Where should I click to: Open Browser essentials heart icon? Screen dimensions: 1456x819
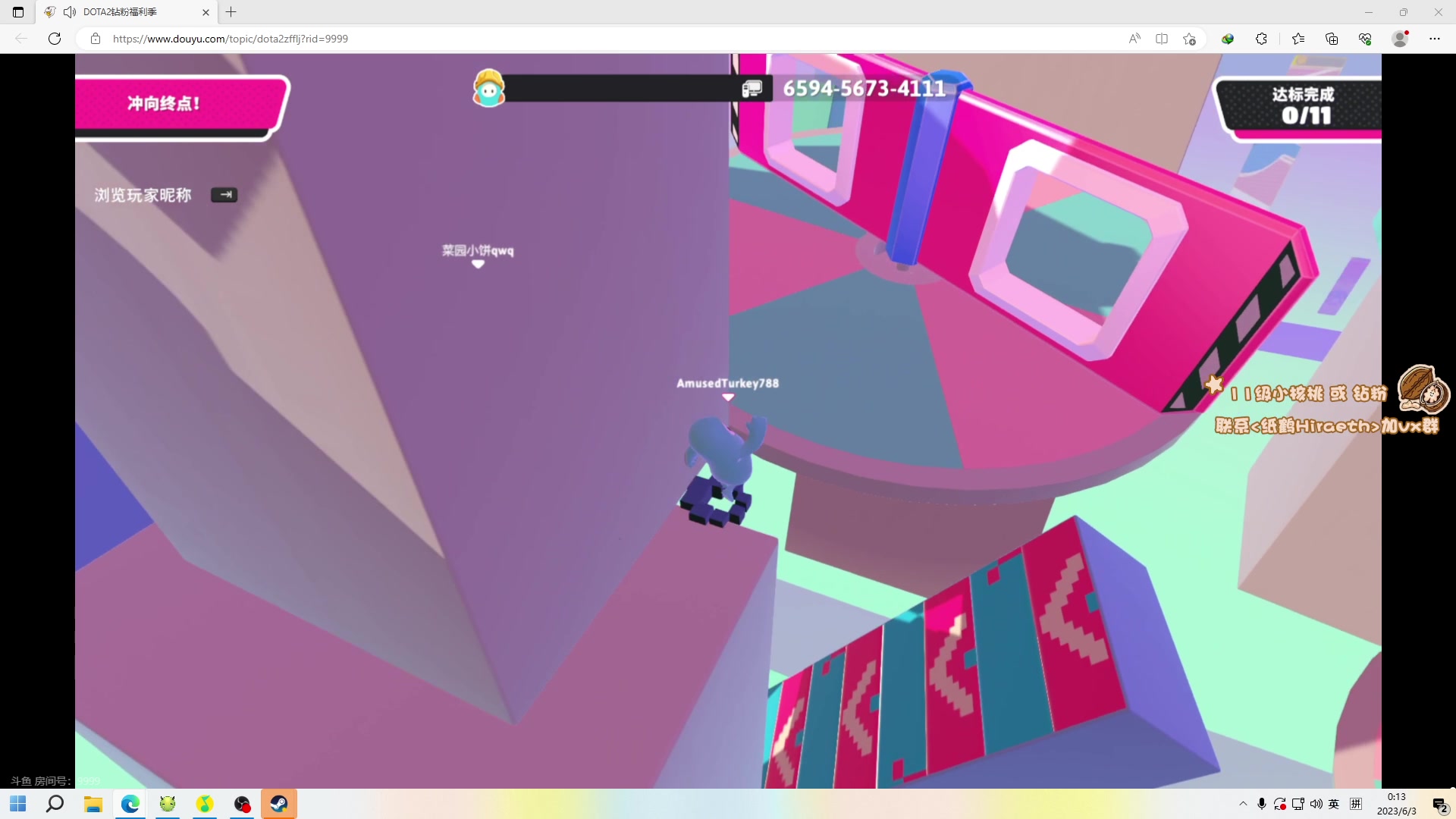(1365, 39)
